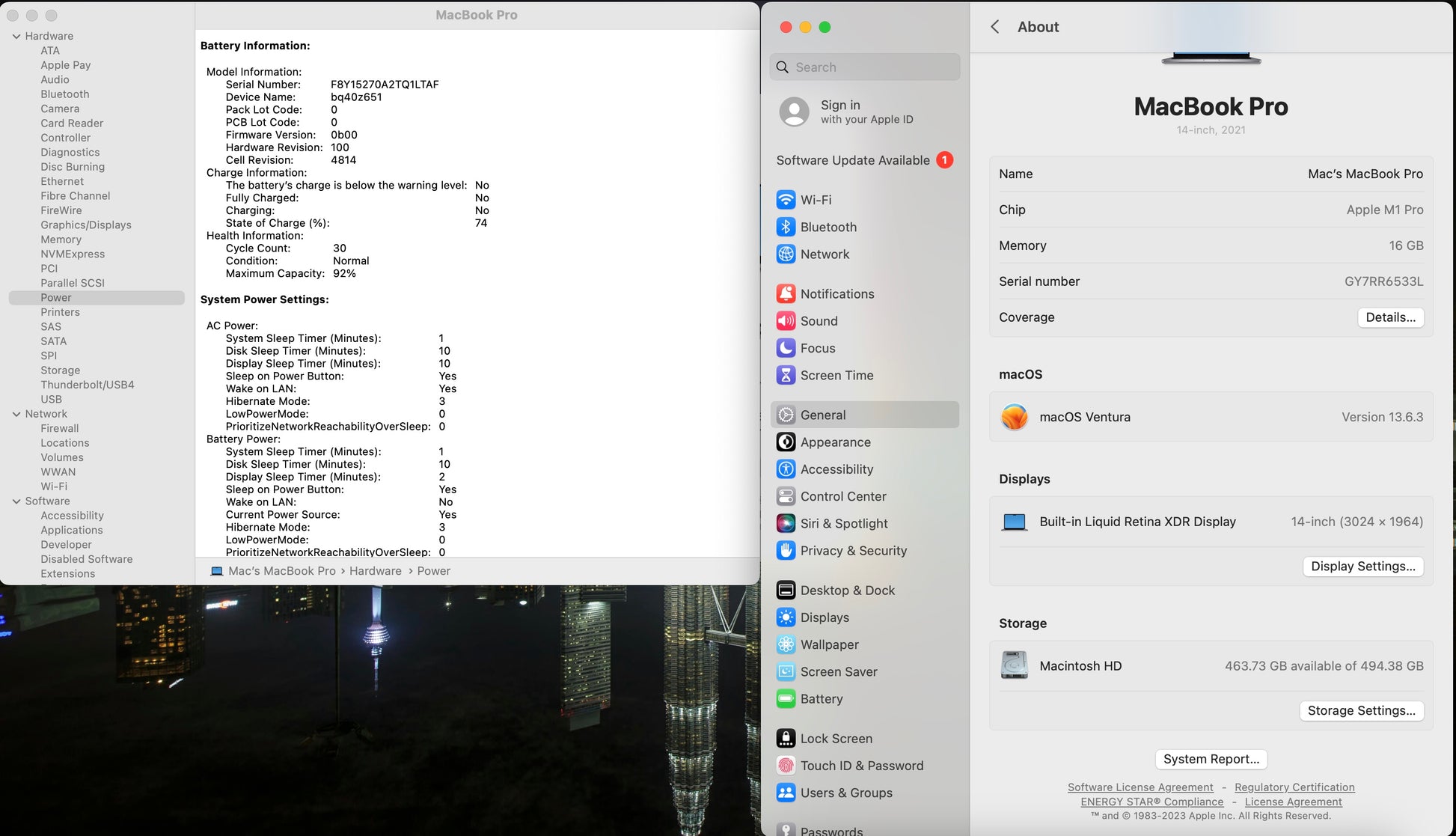1456x836 pixels.
Task: Go back using About header arrow
Action: point(995,27)
